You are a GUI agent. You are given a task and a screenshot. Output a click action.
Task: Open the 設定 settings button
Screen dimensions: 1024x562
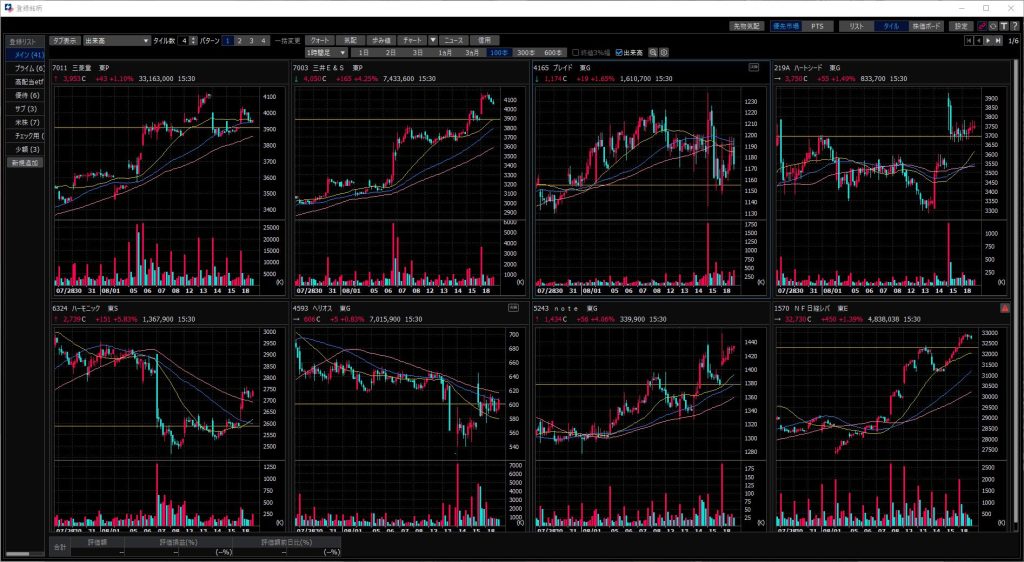961,25
